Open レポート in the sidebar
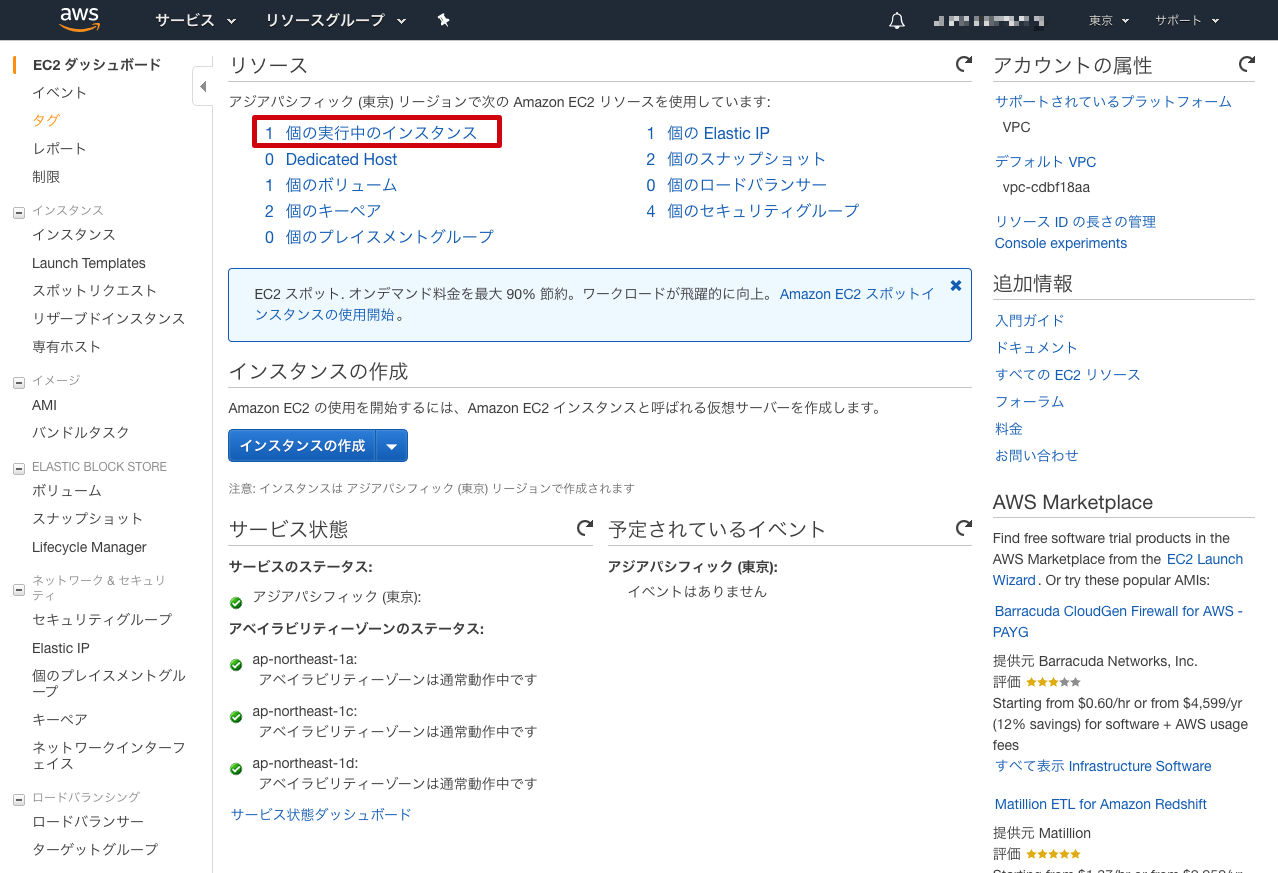Viewport: 1278px width, 873px height. click(59, 148)
